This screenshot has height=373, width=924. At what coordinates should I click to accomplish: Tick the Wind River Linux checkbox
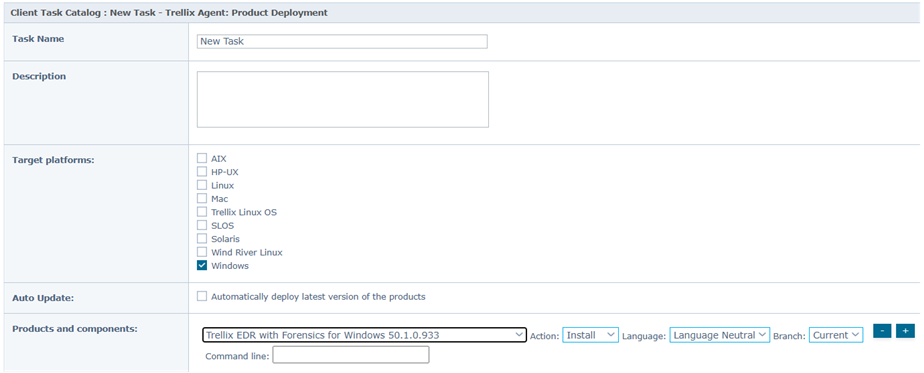click(x=202, y=252)
